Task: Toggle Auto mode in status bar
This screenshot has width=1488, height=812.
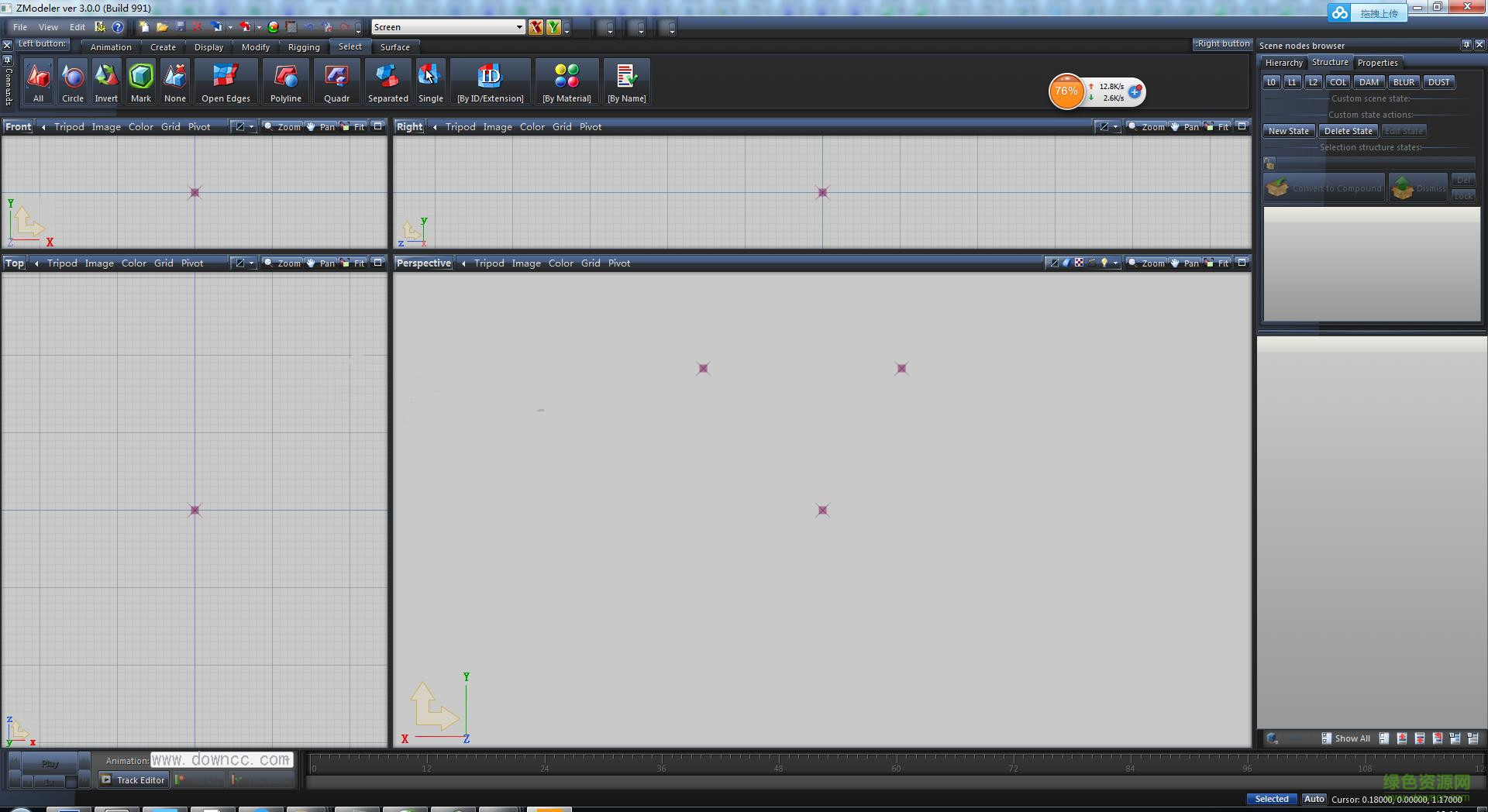Action: (x=1314, y=799)
